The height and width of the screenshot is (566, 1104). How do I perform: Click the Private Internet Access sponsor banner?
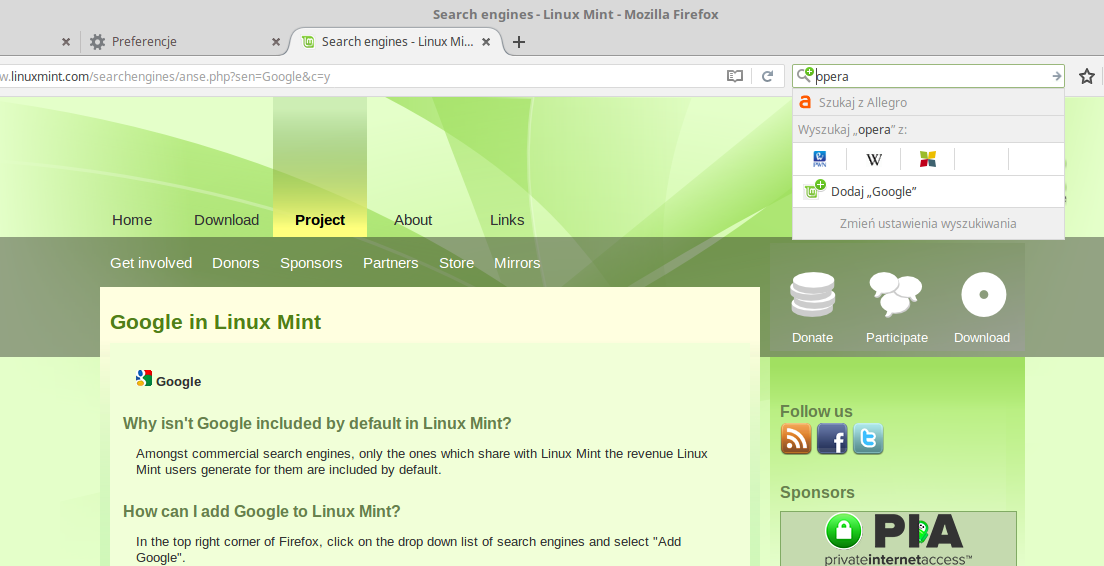point(898,539)
